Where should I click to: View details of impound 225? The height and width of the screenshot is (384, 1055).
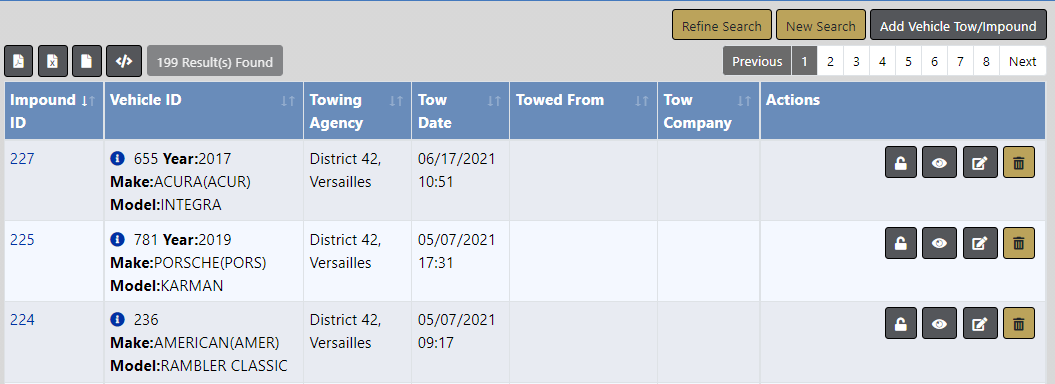pos(939,243)
